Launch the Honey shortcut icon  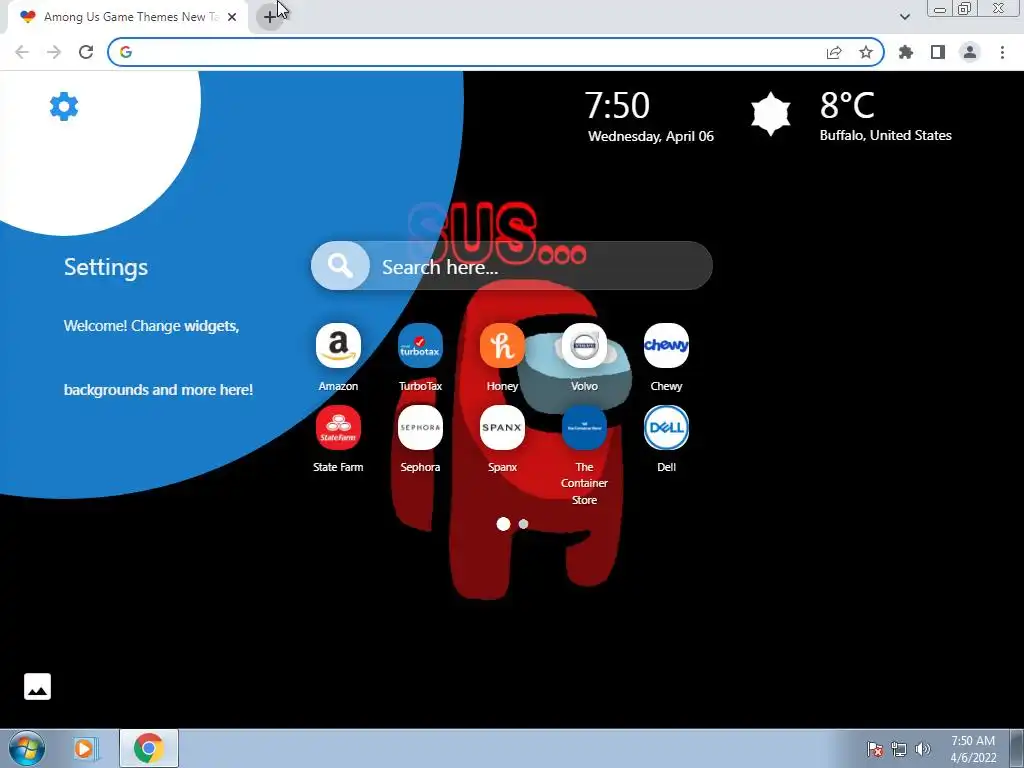[x=502, y=345]
